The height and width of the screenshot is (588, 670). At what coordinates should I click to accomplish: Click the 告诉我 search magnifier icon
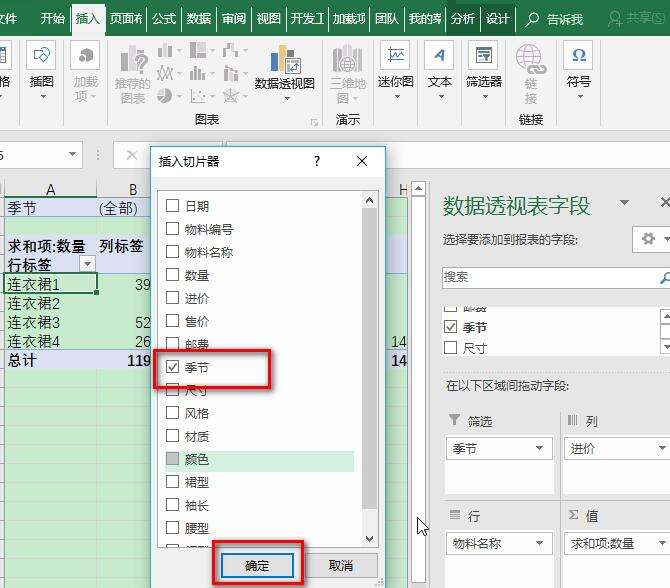531,19
